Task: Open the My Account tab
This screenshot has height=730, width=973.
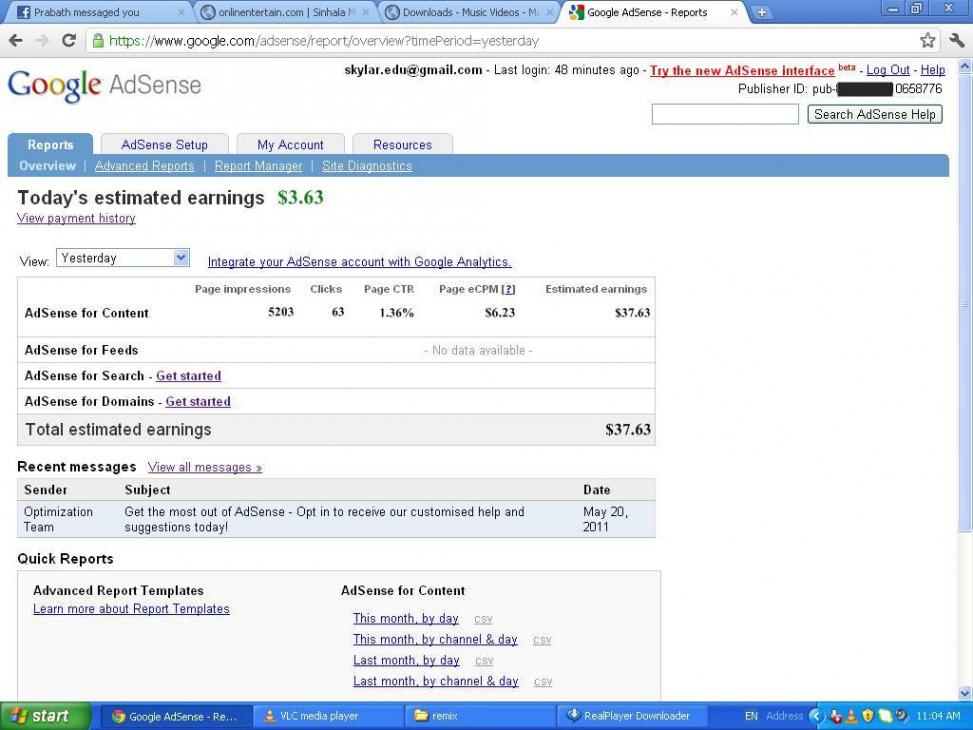Action: tap(290, 145)
